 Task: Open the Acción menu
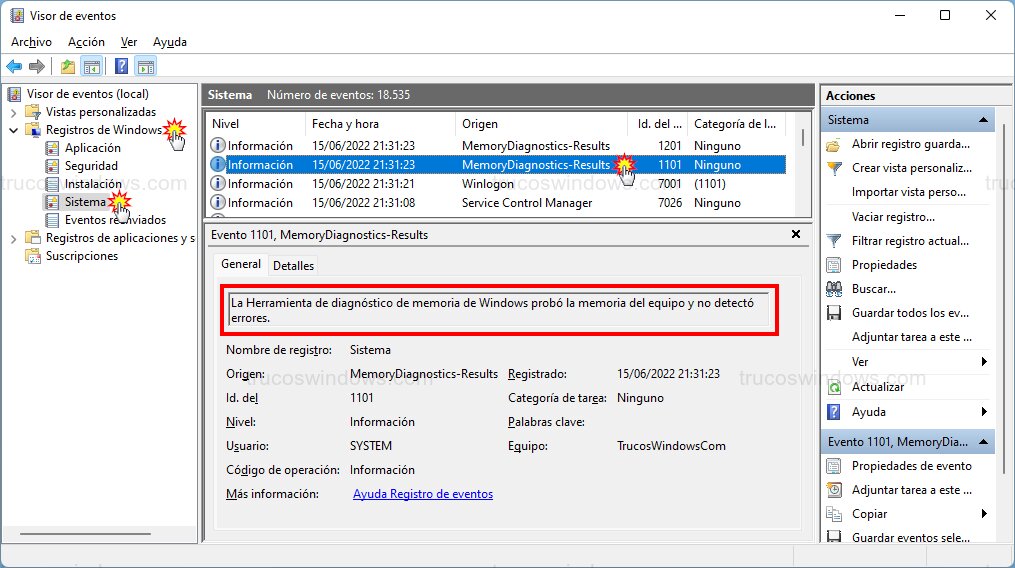point(86,42)
